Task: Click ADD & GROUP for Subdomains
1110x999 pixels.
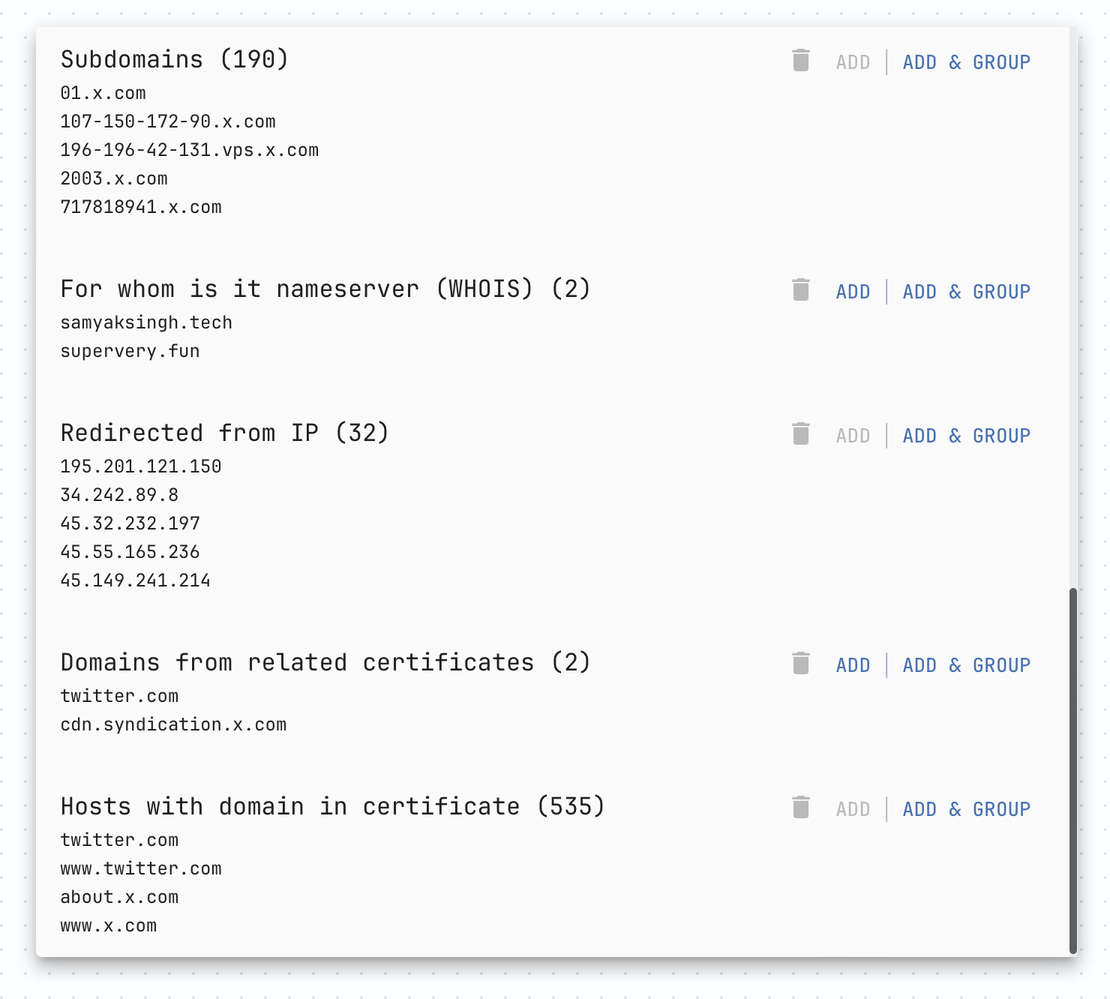Action: 966,61
